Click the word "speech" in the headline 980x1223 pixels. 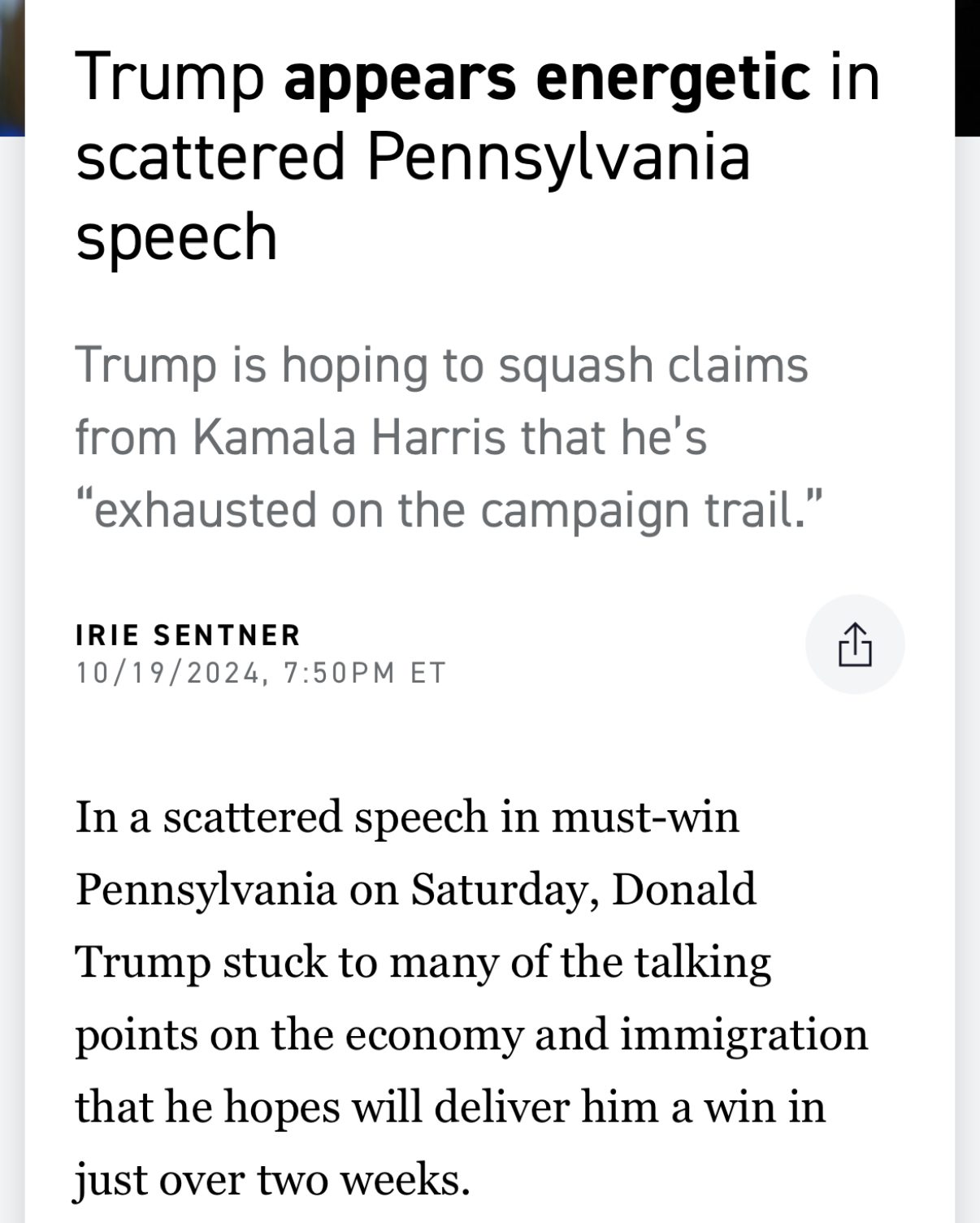click(176, 234)
